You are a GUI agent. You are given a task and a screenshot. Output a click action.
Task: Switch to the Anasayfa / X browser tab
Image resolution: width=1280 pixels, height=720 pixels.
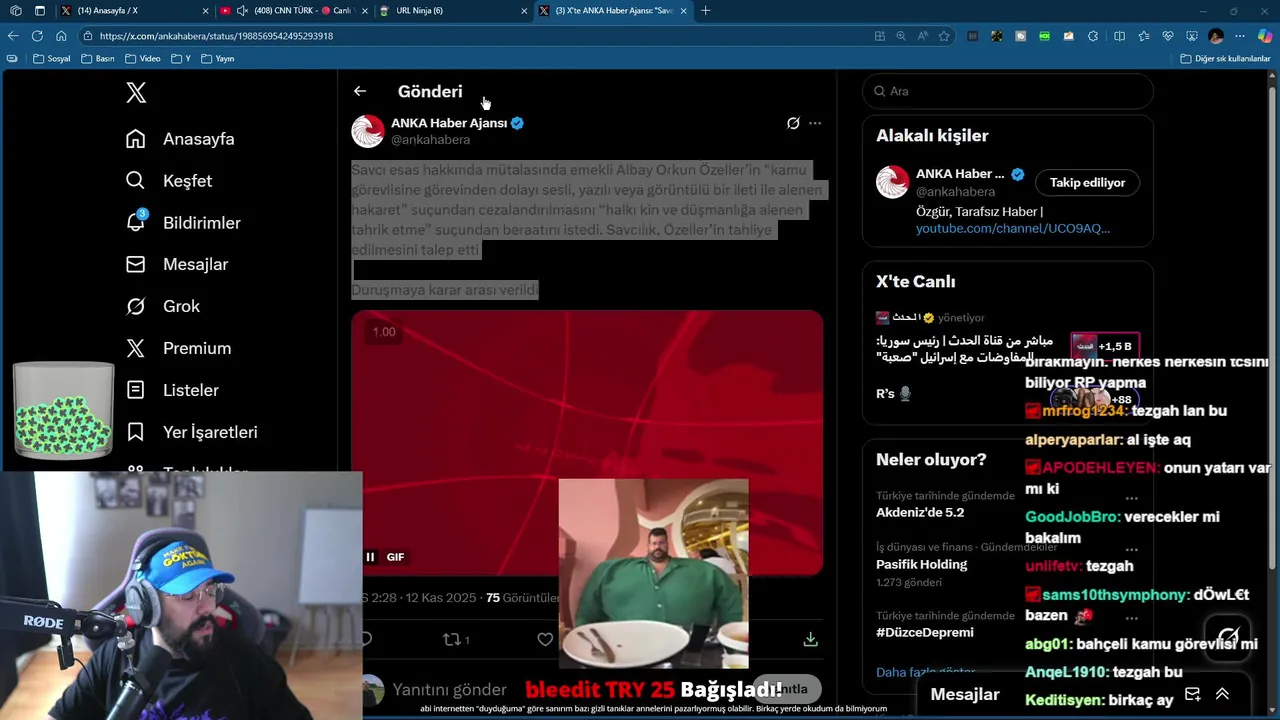134,11
